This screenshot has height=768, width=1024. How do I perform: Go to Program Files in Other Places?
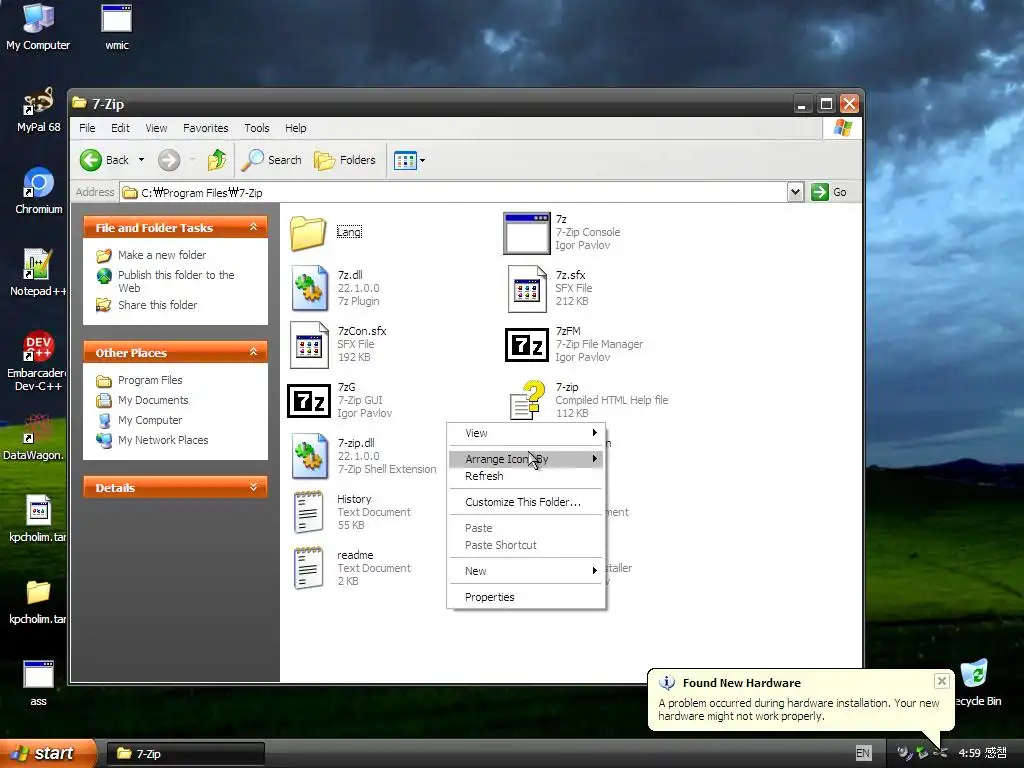150,380
